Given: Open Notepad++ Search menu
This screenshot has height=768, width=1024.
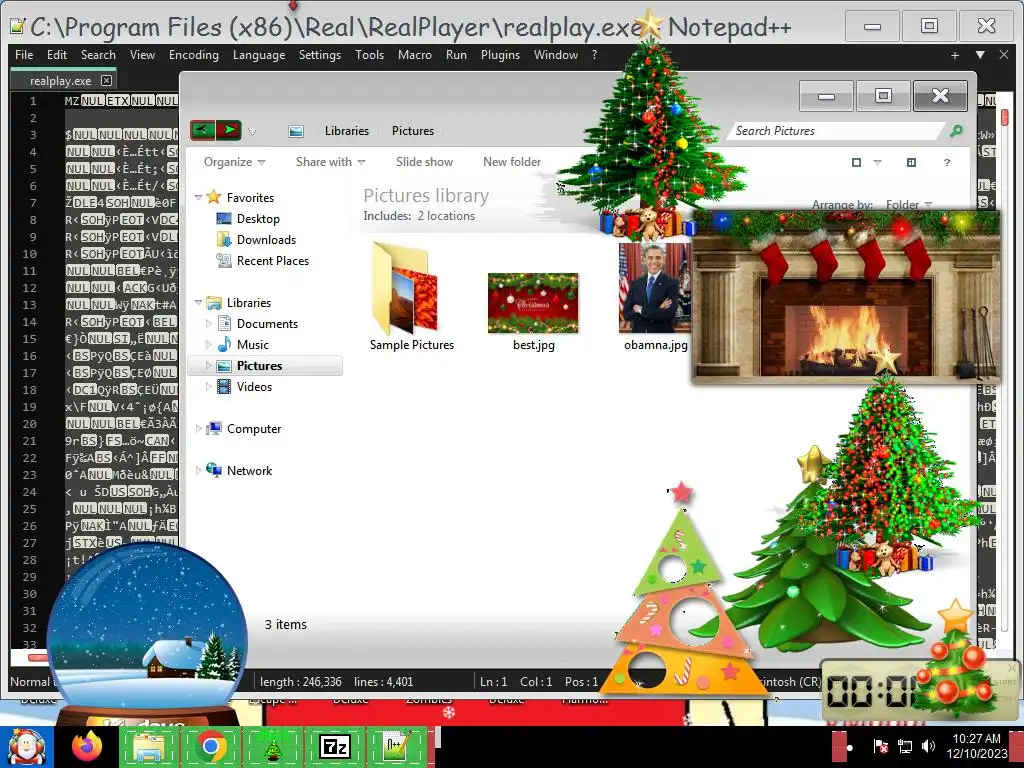Looking at the screenshot, I should click(98, 55).
